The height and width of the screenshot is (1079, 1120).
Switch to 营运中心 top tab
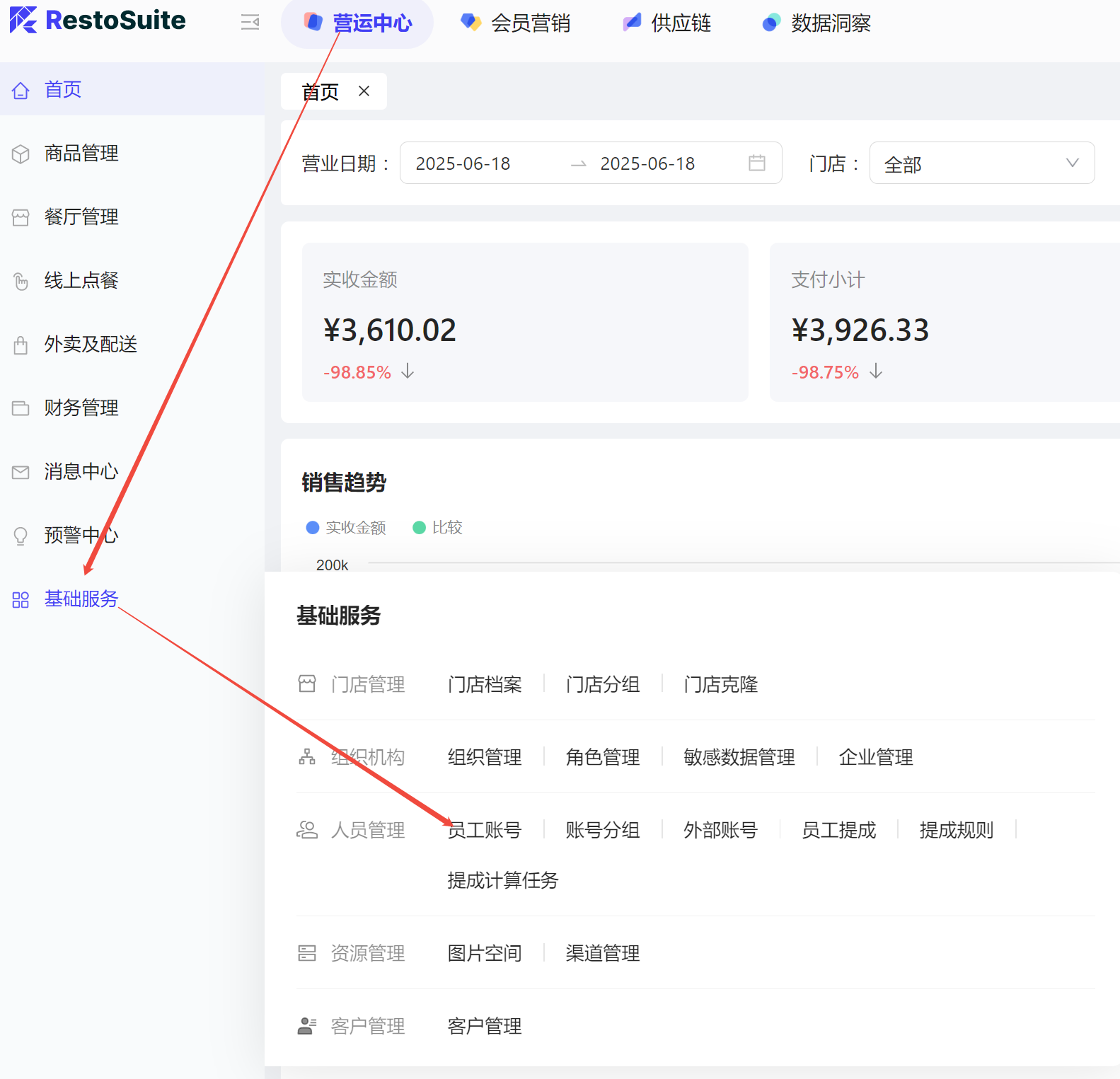[357, 23]
